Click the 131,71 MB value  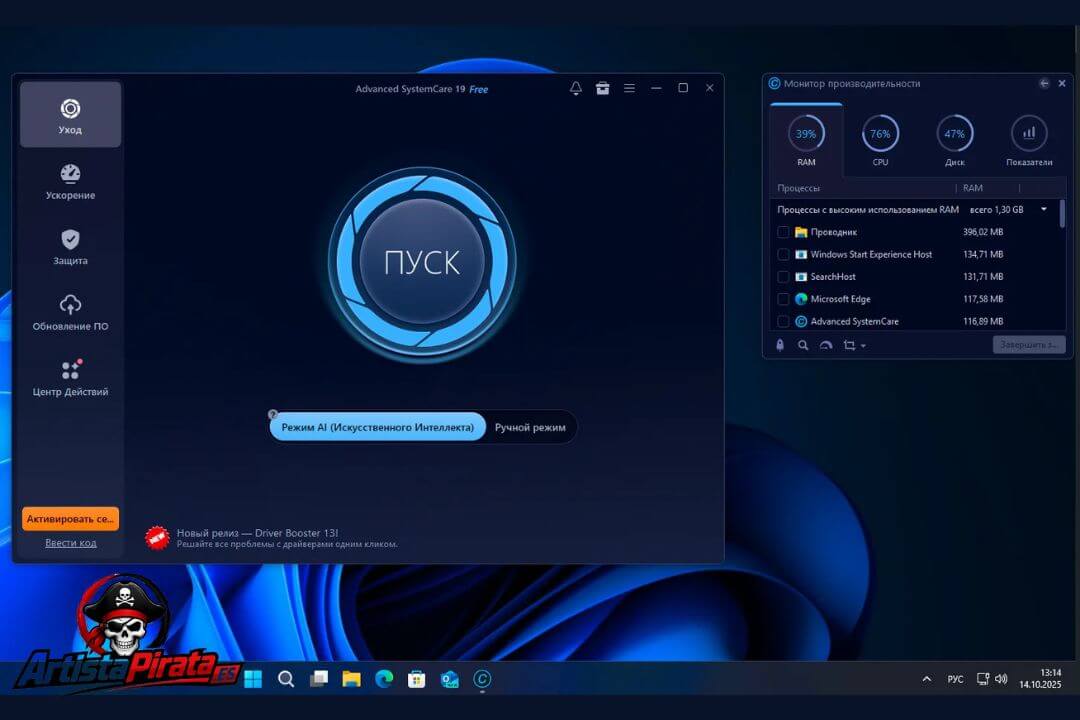point(983,277)
